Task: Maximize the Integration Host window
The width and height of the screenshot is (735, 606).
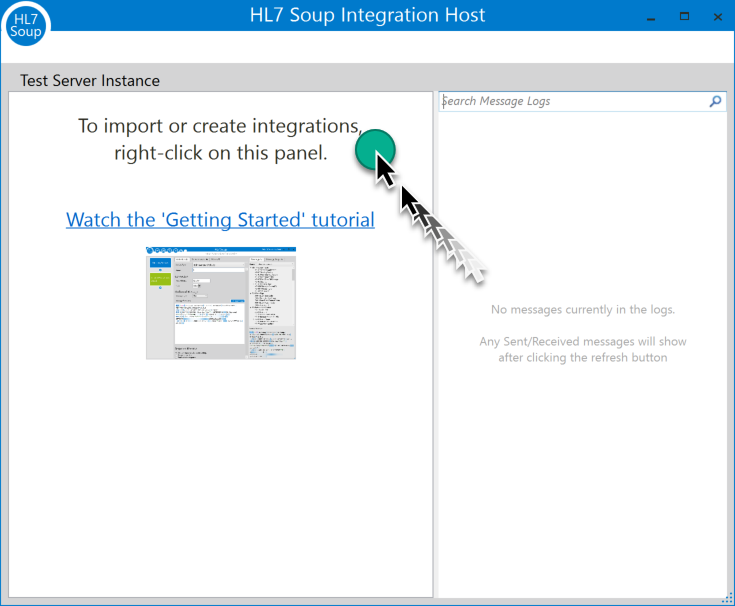Action: pyautogui.click(x=684, y=17)
